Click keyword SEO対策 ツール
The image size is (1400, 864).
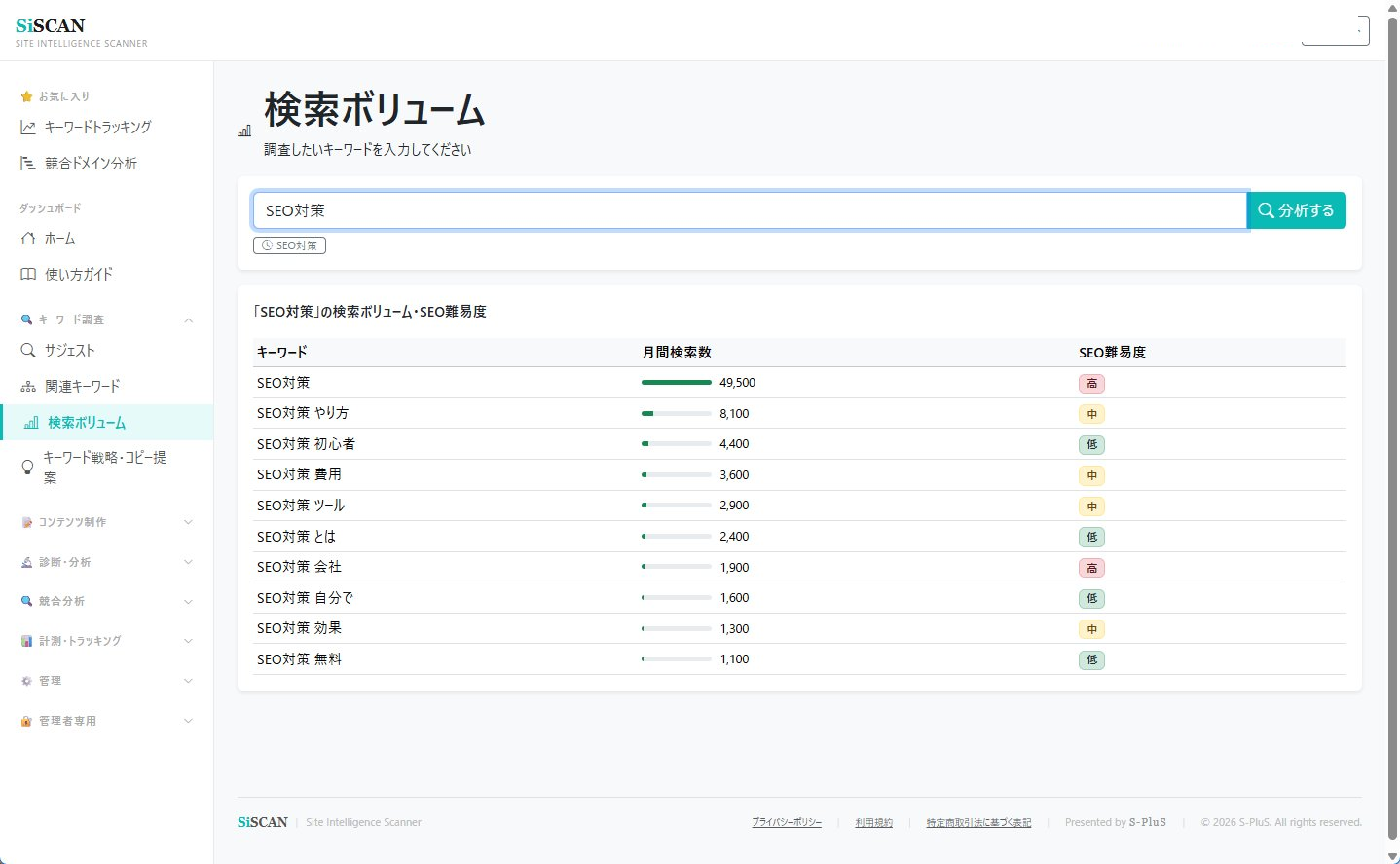click(x=301, y=506)
